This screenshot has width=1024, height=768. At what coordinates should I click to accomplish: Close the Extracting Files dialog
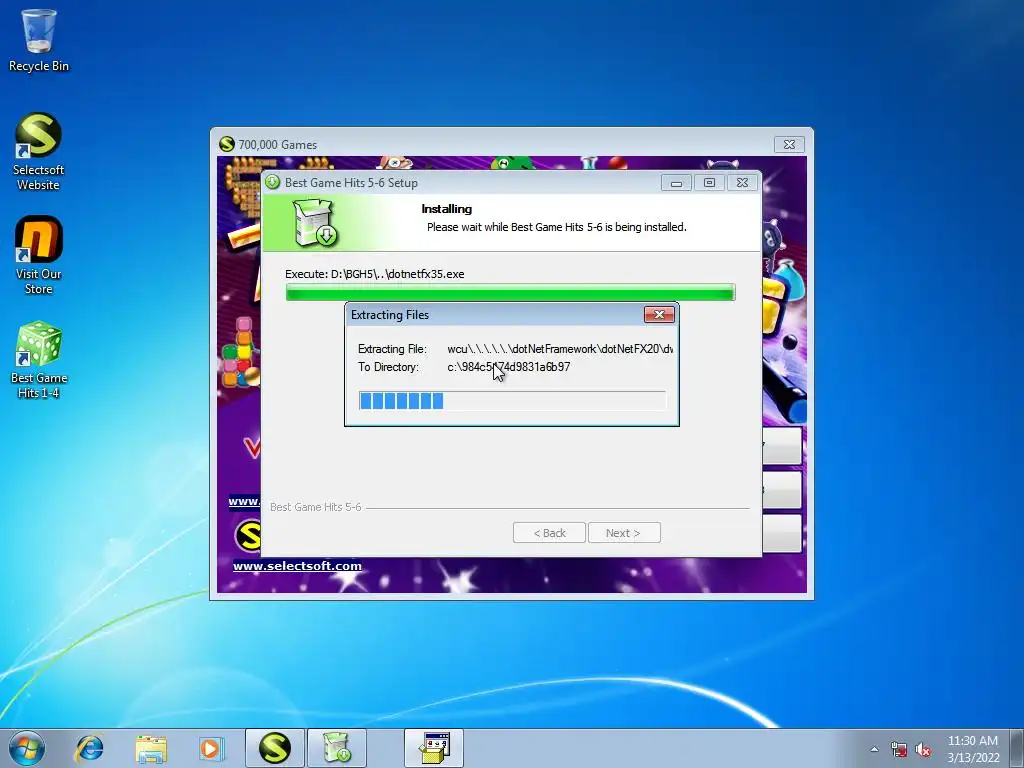point(659,315)
